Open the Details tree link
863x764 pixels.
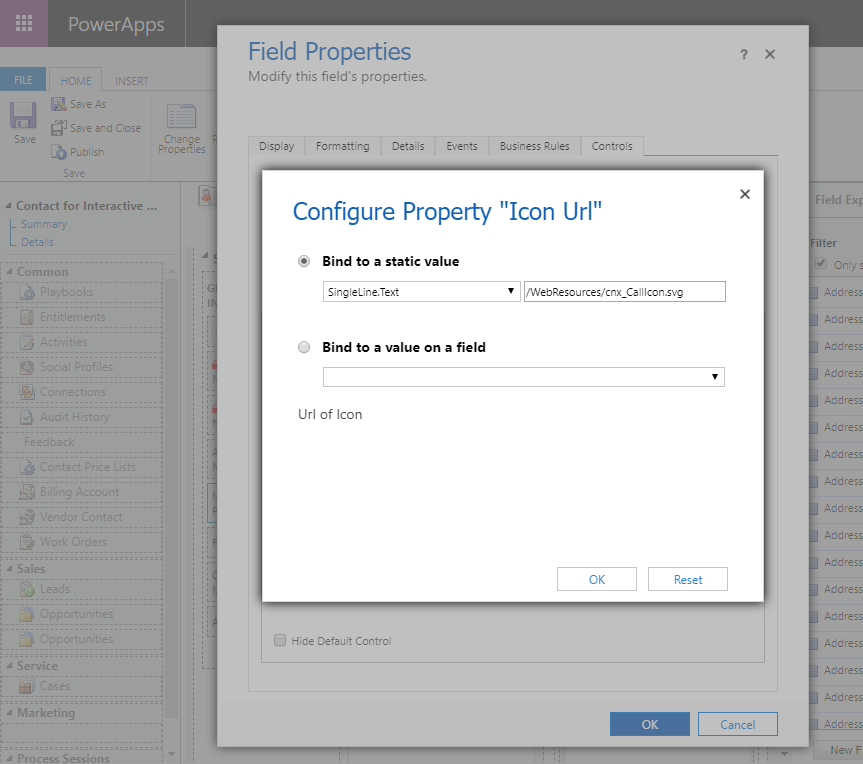37,242
